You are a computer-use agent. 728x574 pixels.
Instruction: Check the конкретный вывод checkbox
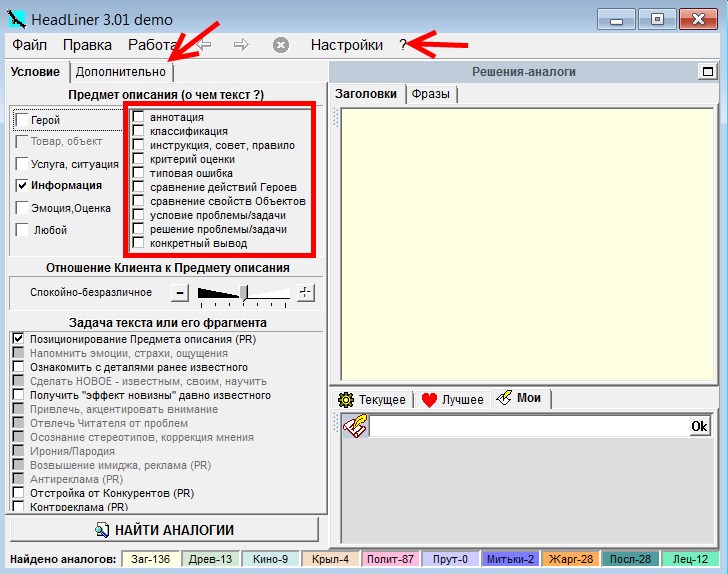(138, 242)
